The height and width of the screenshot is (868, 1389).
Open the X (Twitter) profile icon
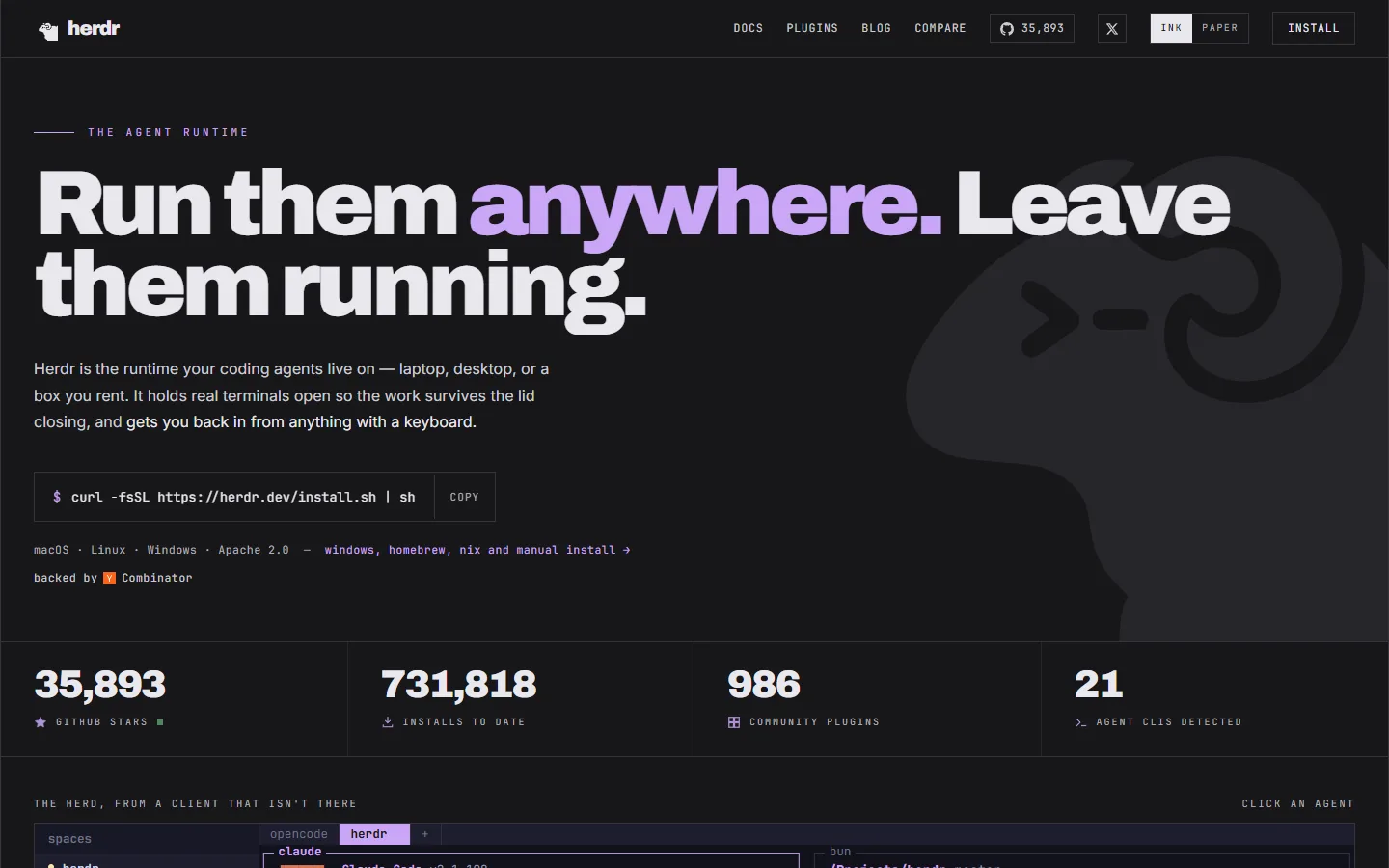point(1112,29)
